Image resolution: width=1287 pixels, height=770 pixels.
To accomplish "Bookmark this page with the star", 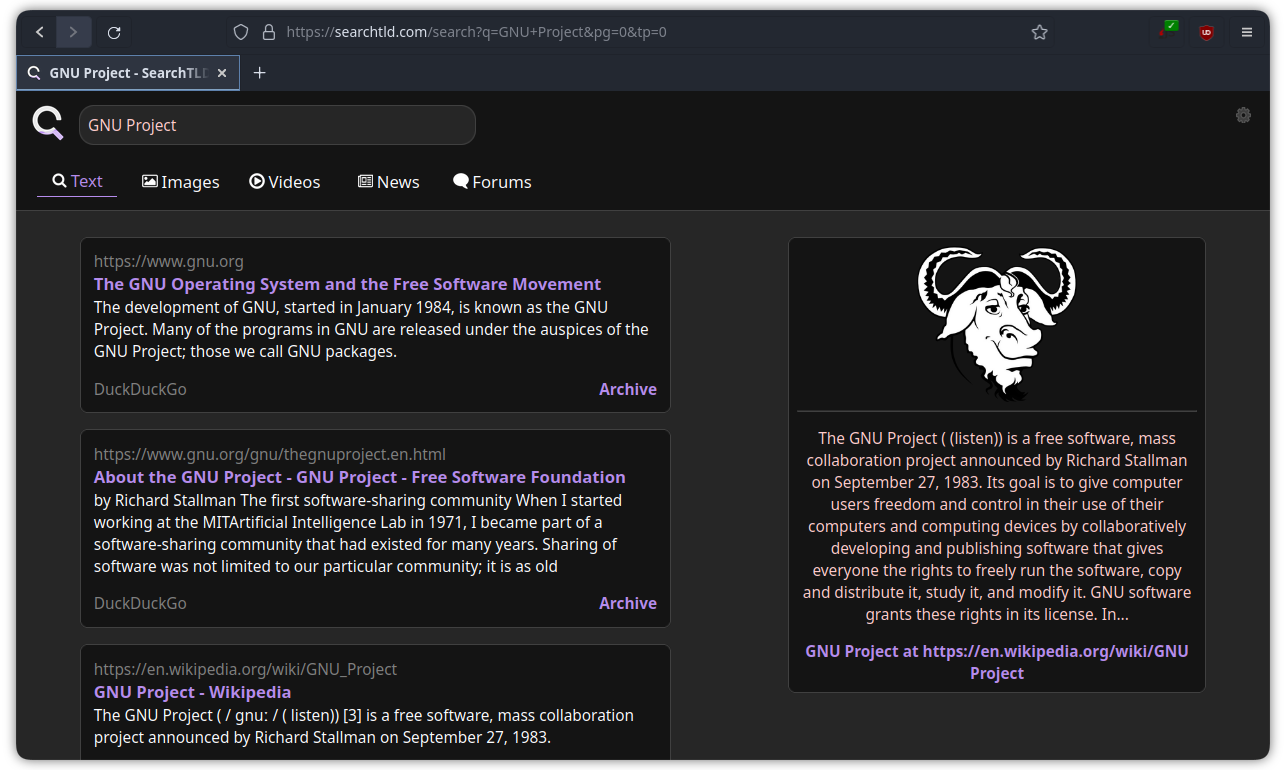I will pyautogui.click(x=1039, y=32).
